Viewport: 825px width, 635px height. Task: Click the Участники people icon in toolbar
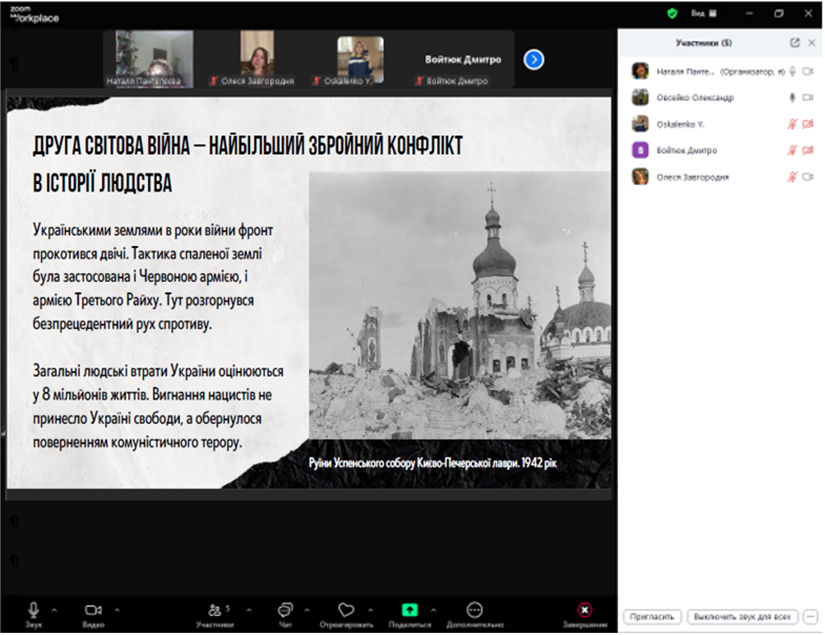pos(216,608)
